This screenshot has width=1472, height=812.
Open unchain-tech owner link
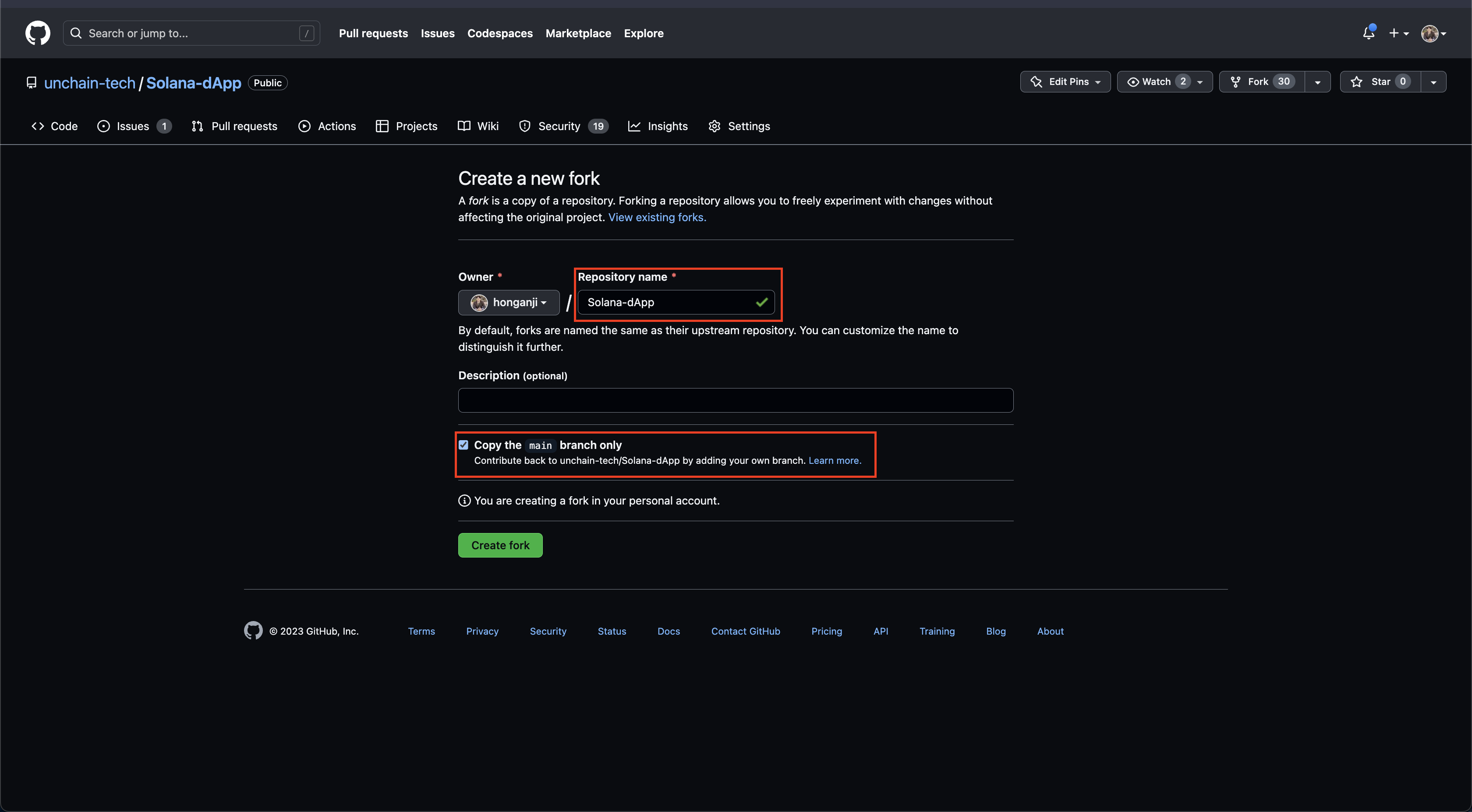point(90,83)
